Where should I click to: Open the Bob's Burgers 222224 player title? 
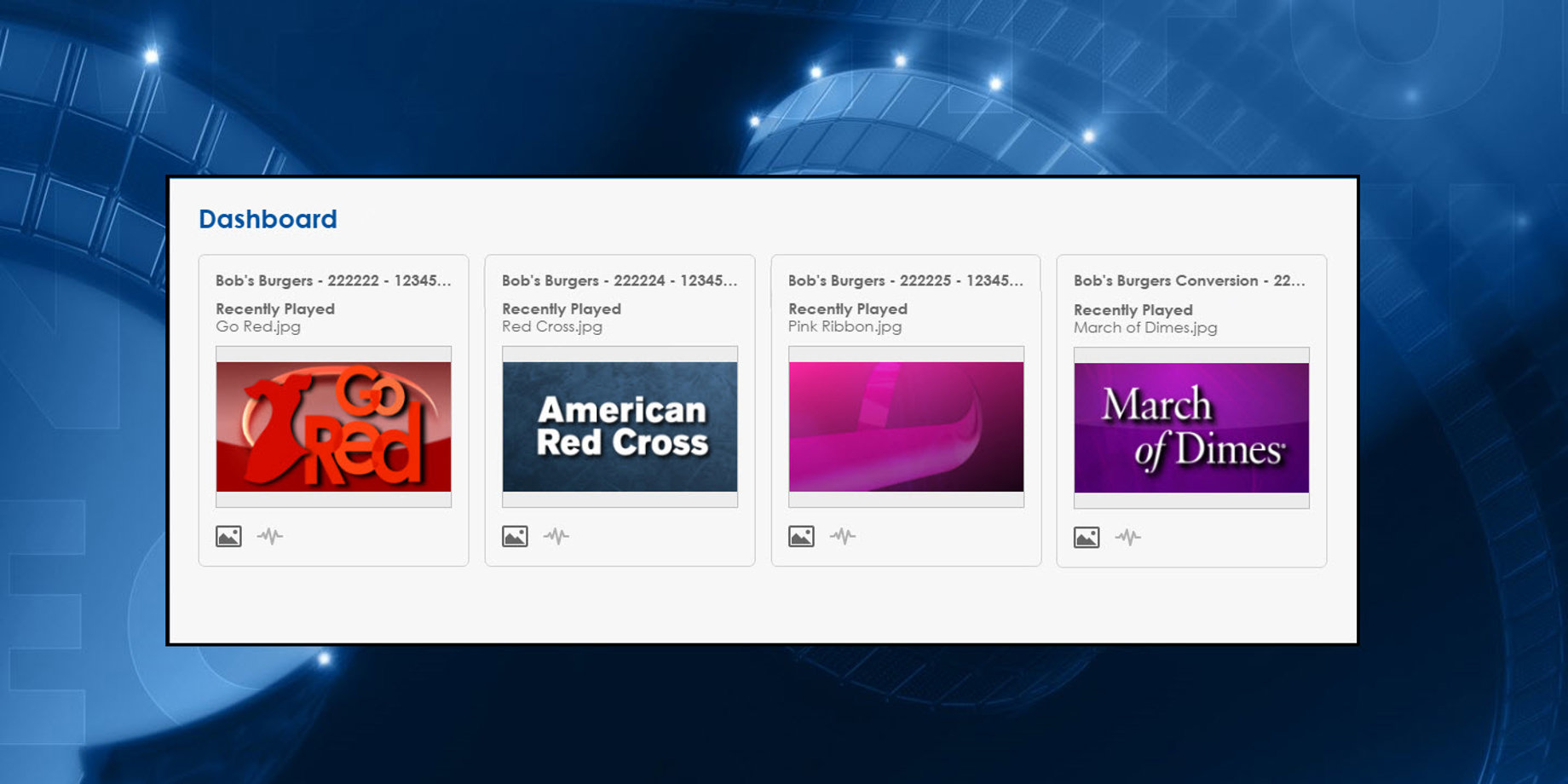point(620,280)
